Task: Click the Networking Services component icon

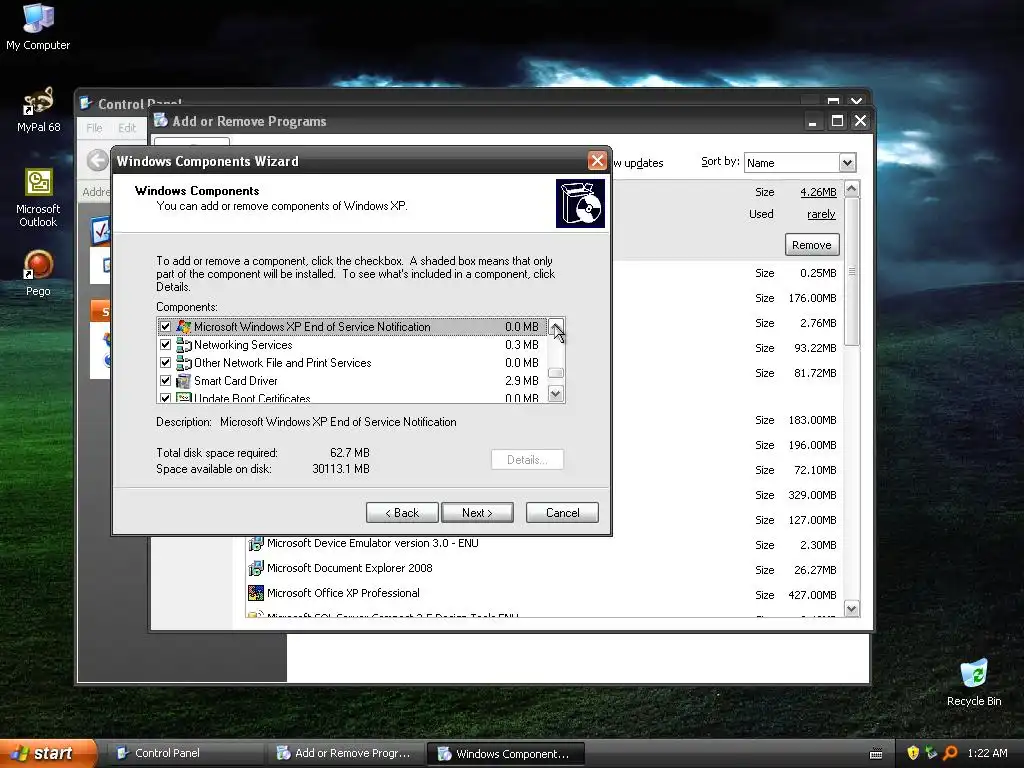Action: coord(184,345)
